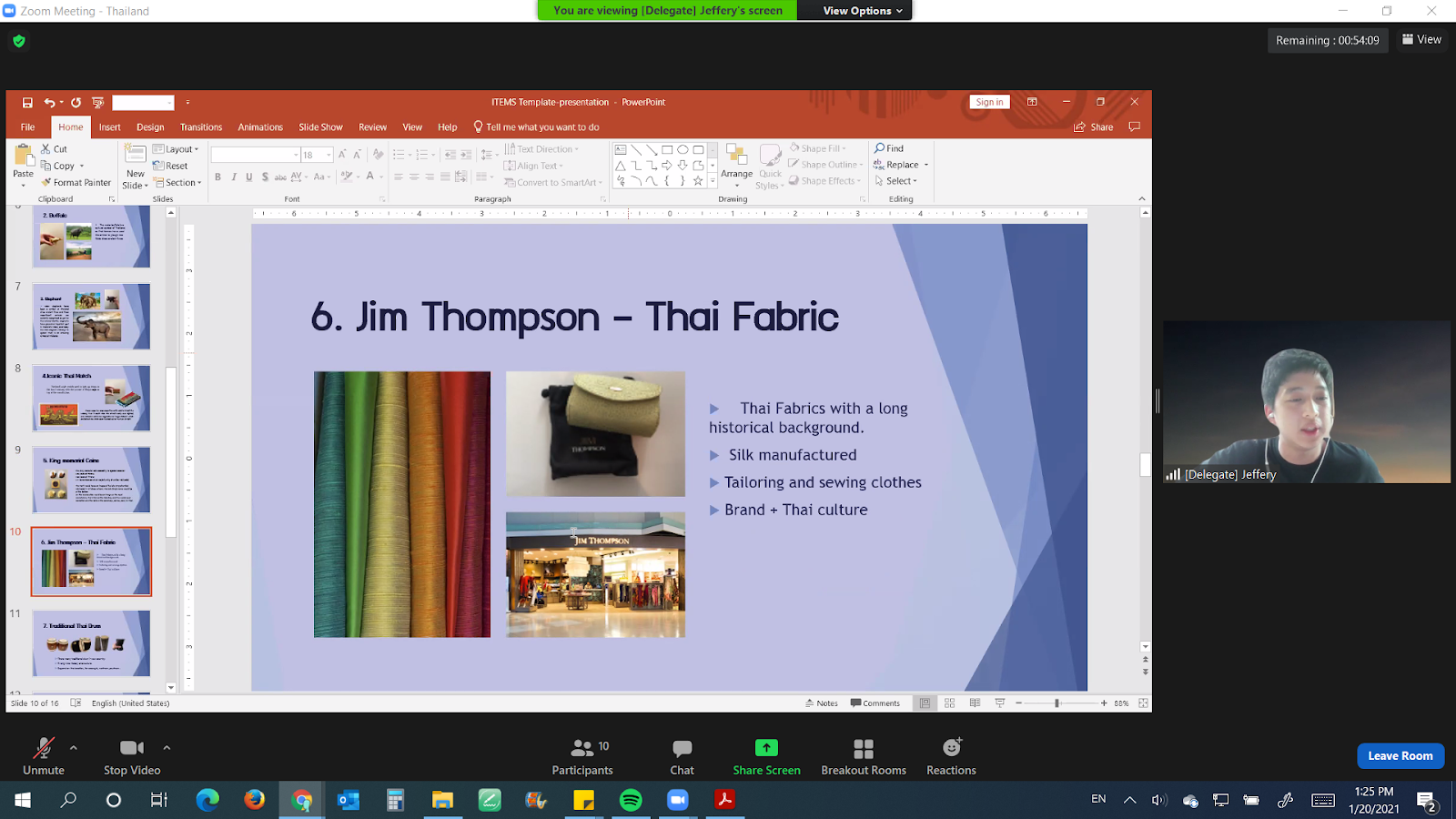Image resolution: width=1456 pixels, height=819 pixels.
Task: Open the Reactions menu
Action: (x=951, y=756)
